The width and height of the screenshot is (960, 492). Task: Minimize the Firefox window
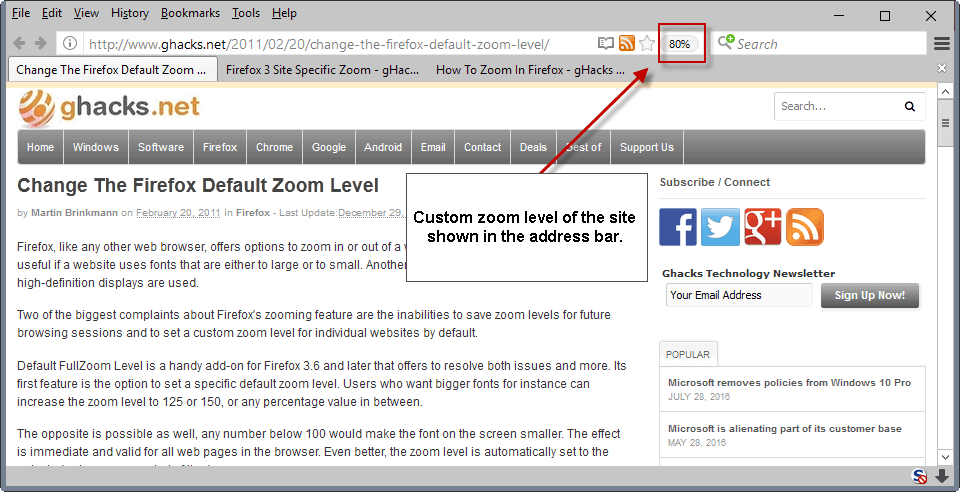point(839,16)
